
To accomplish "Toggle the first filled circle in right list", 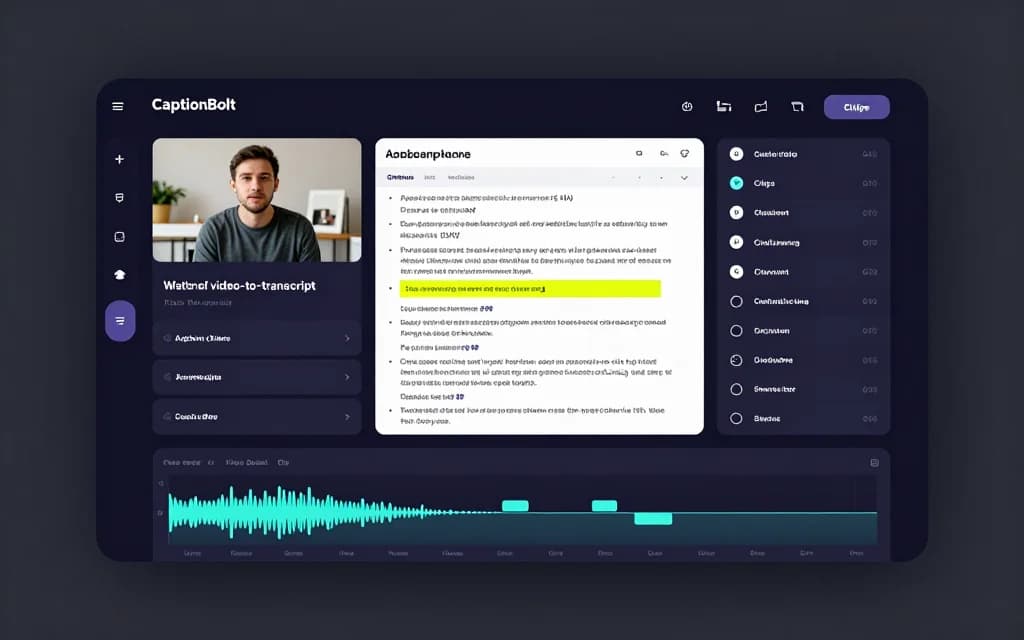I will click(x=736, y=154).
